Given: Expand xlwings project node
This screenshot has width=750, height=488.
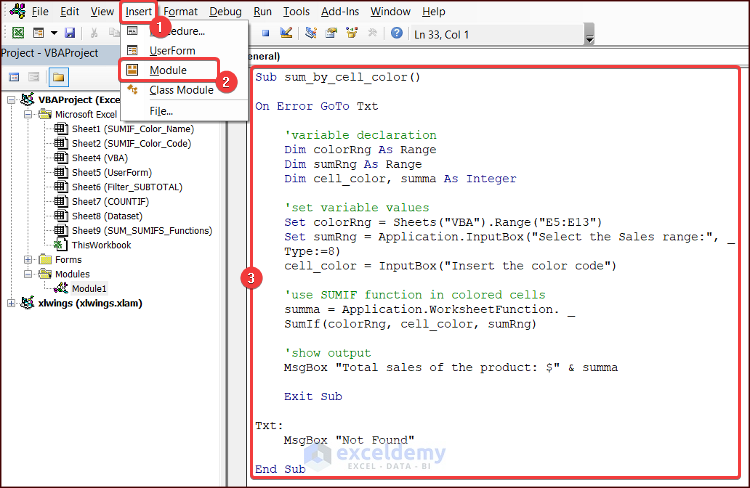Looking at the screenshot, I should [x=11, y=303].
